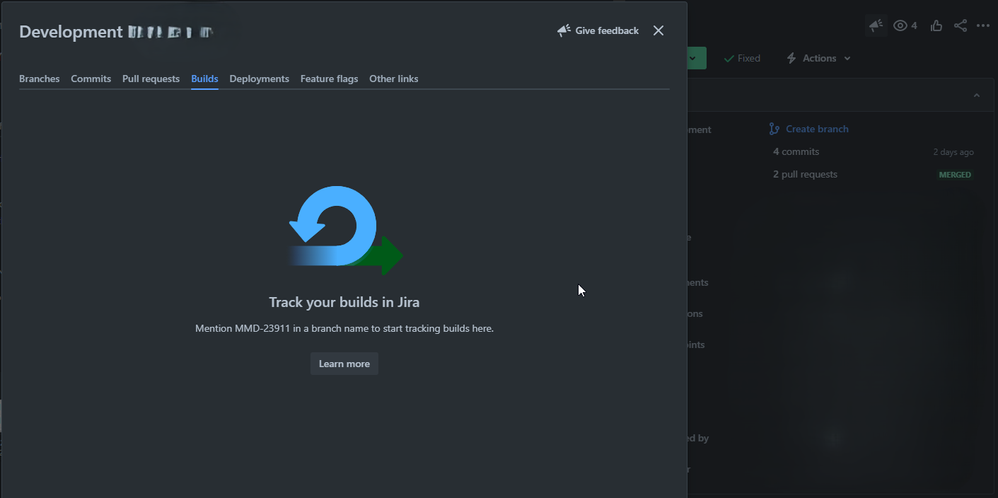Open the Pull requests tab
This screenshot has width=998, height=498.
click(151, 79)
